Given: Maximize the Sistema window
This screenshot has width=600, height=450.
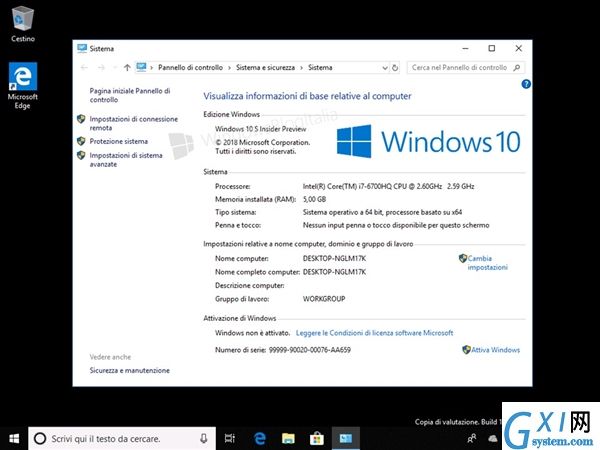Looking at the screenshot, I should click(x=492, y=48).
